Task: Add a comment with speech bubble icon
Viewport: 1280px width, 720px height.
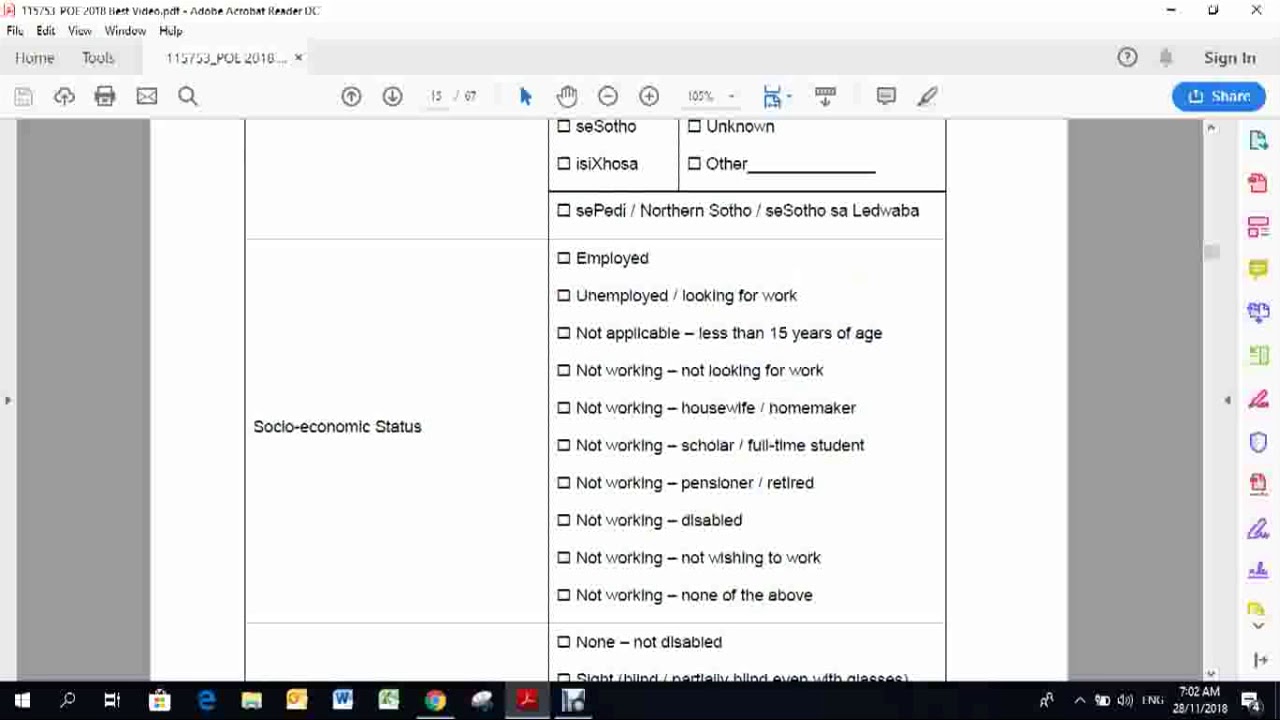Action: click(886, 96)
